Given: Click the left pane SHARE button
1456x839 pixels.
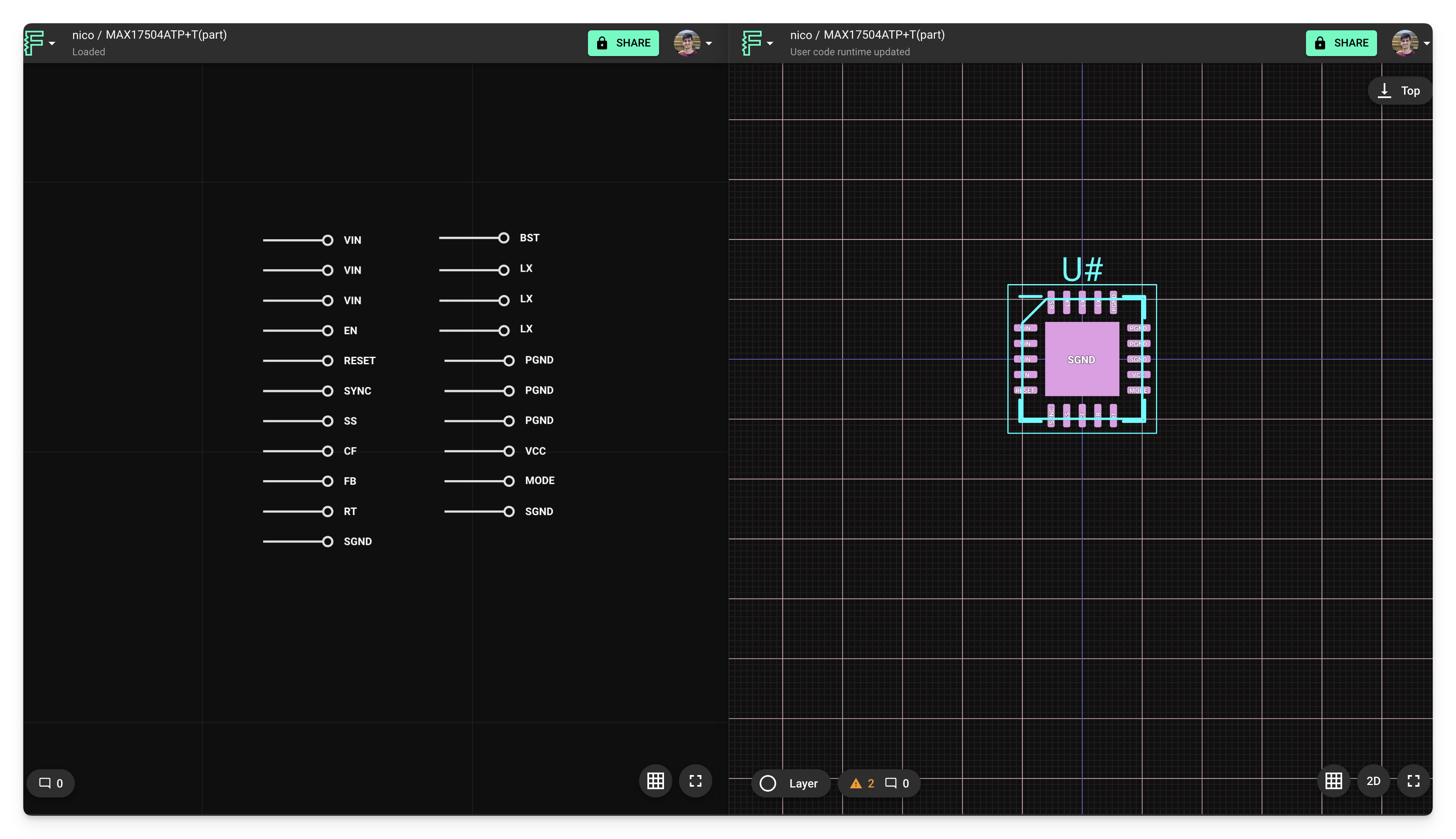Looking at the screenshot, I should coord(623,43).
